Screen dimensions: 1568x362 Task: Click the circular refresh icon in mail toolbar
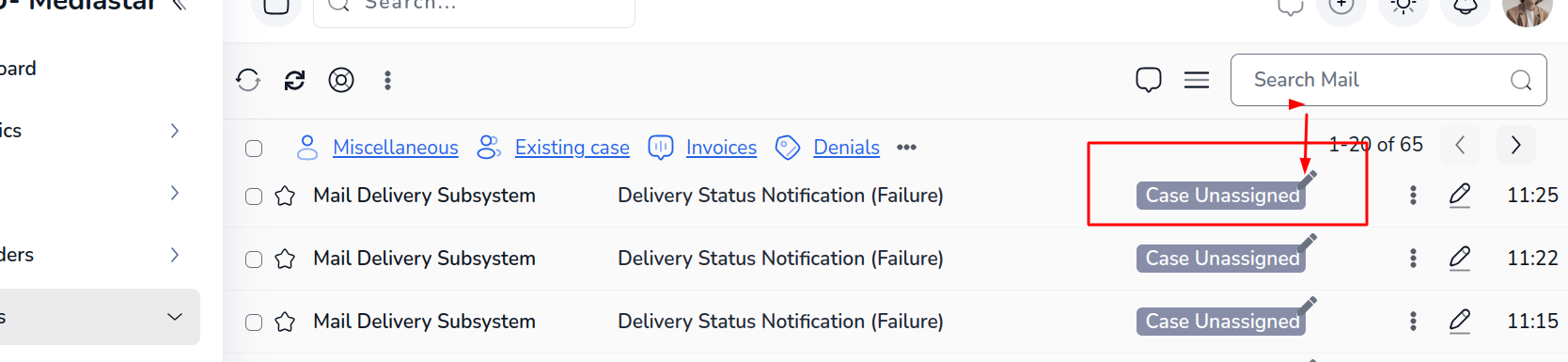[248, 80]
